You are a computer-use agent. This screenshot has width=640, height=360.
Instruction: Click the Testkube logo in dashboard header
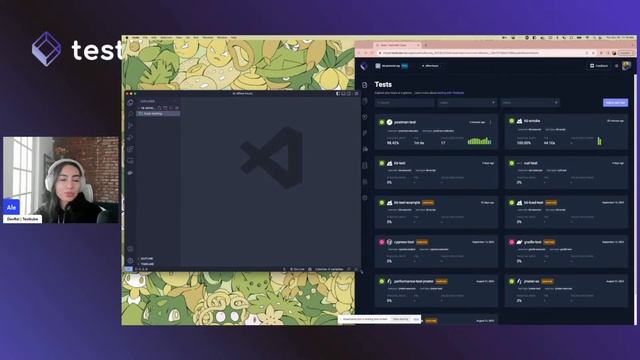[x=364, y=66]
